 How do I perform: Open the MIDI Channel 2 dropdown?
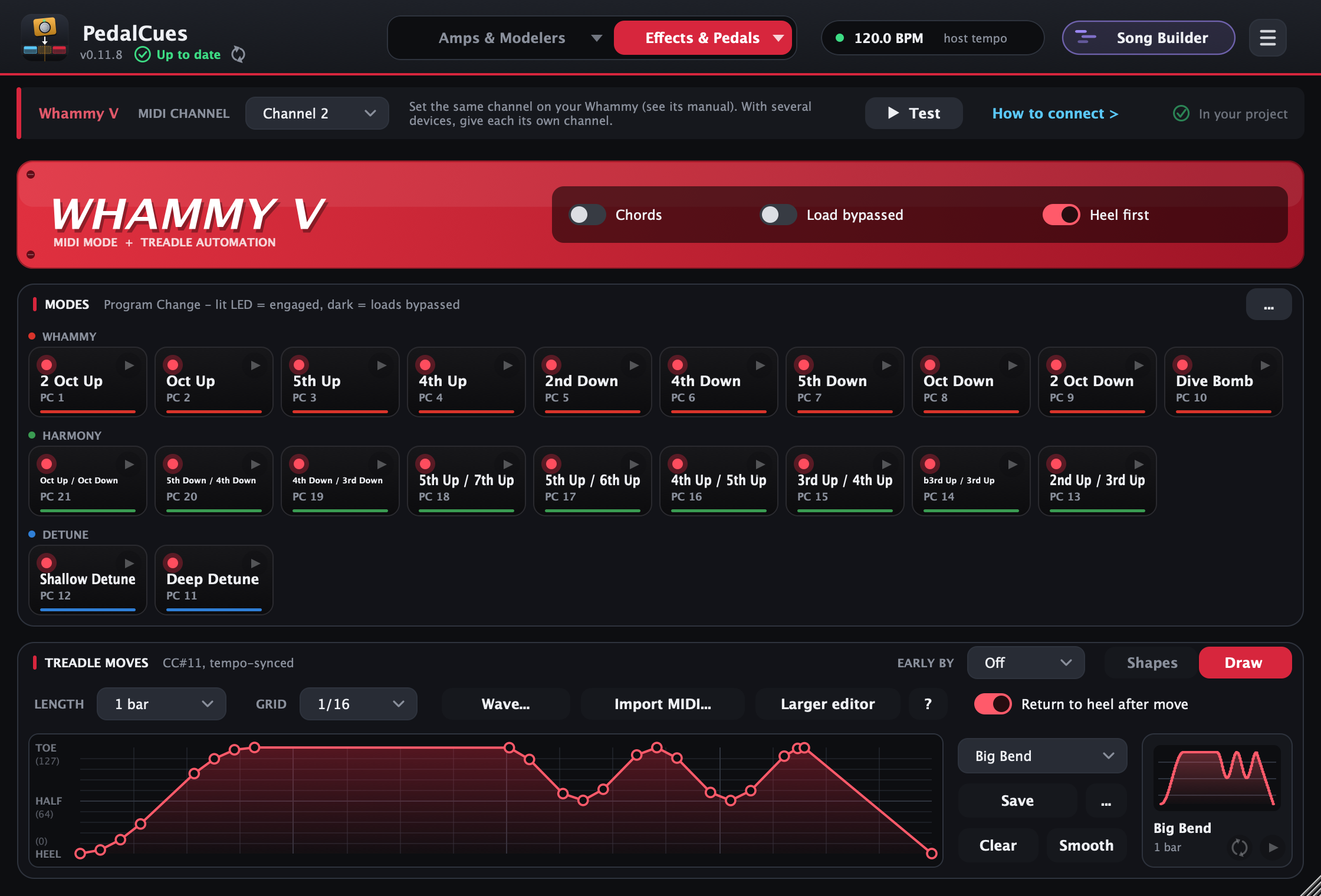[x=317, y=114]
